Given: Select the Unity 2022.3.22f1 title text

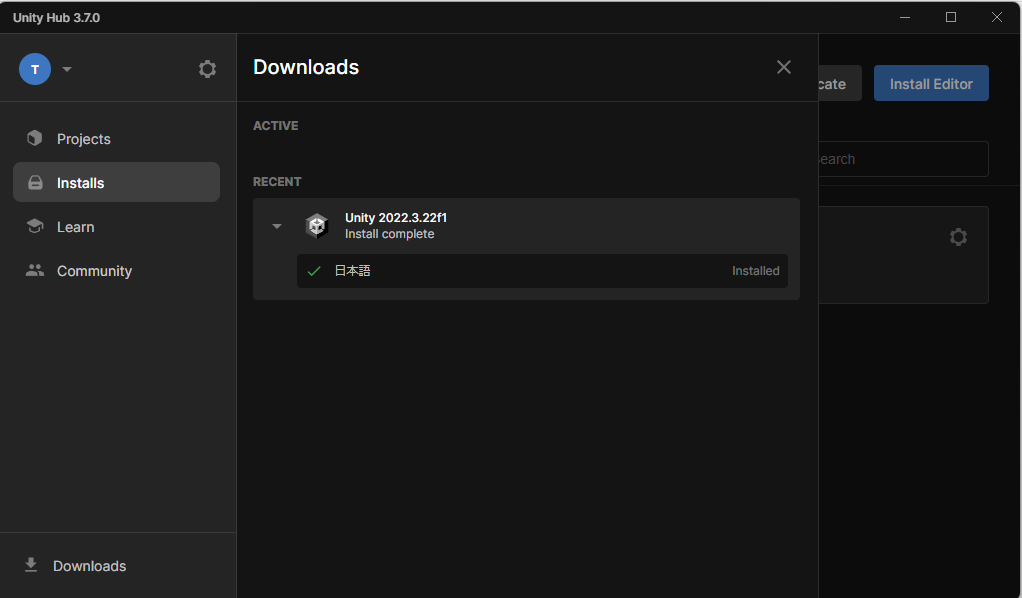Looking at the screenshot, I should point(396,218).
